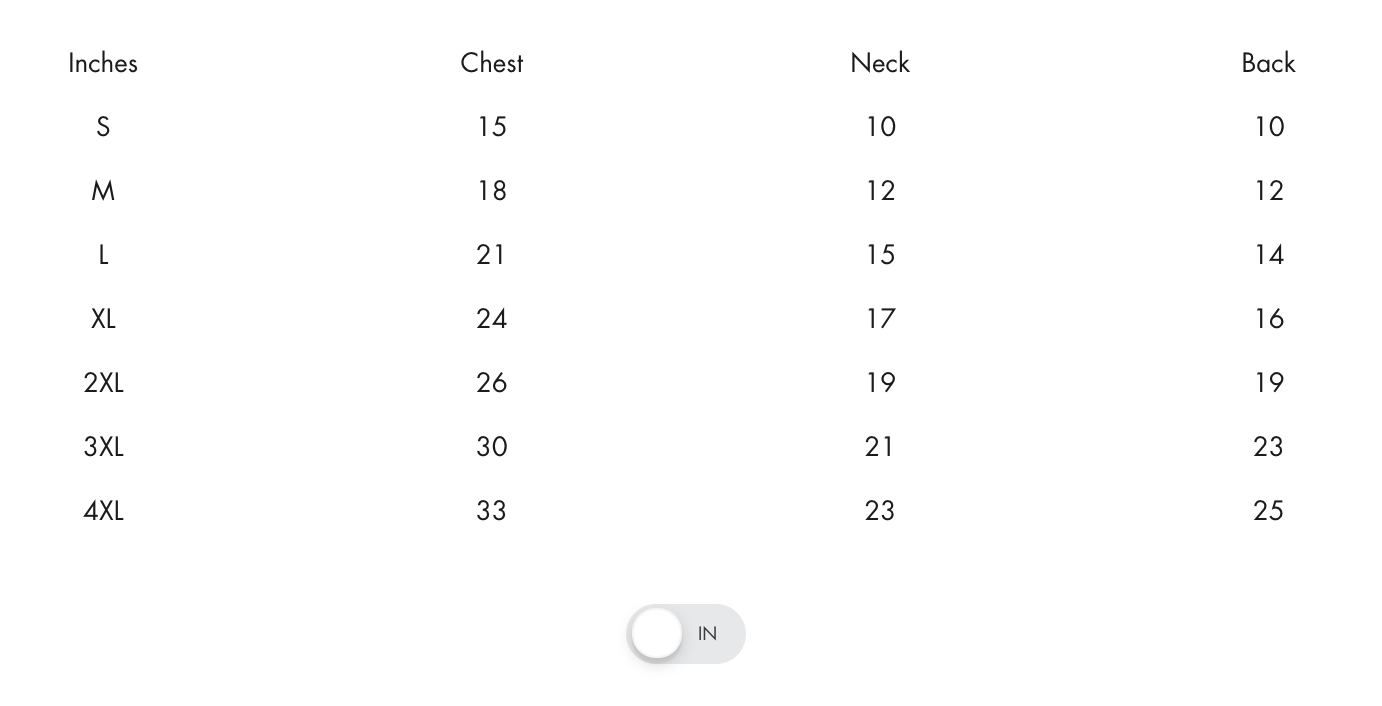Click chest value 15 for size S

(492, 127)
